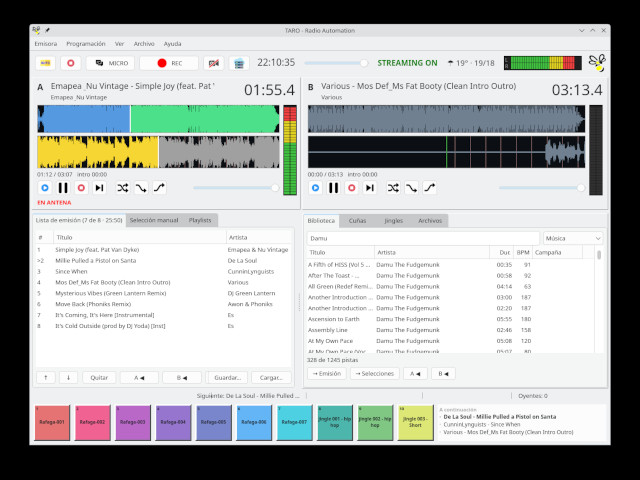Stop deck A with red circle

click(x=81, y=188)
